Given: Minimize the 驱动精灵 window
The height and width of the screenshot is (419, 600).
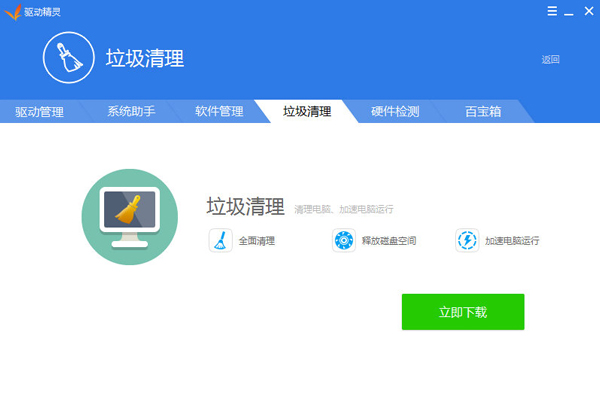Looking at the screenshot, I should click(571, 11).
